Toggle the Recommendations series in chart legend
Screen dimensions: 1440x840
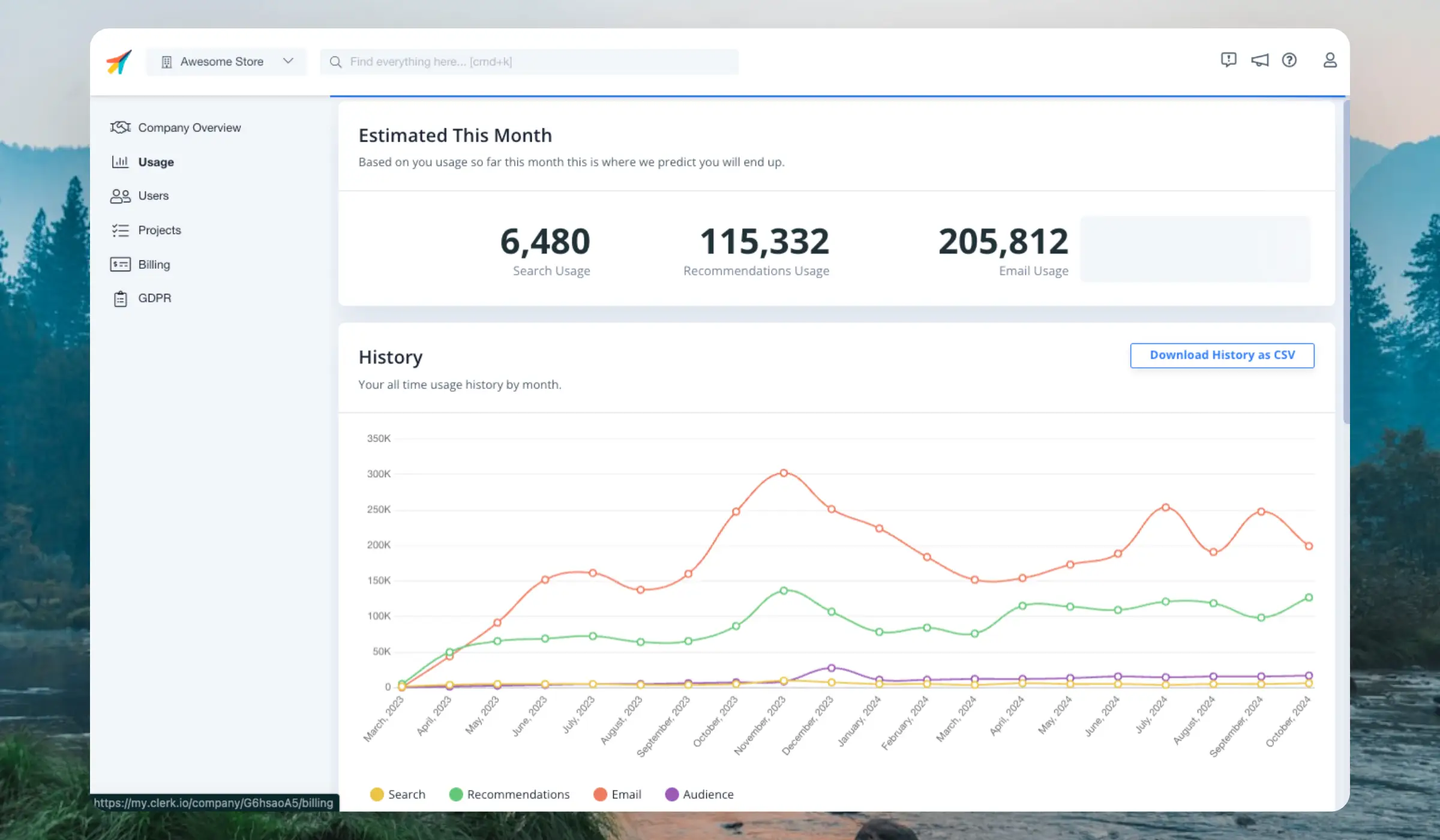509,794
